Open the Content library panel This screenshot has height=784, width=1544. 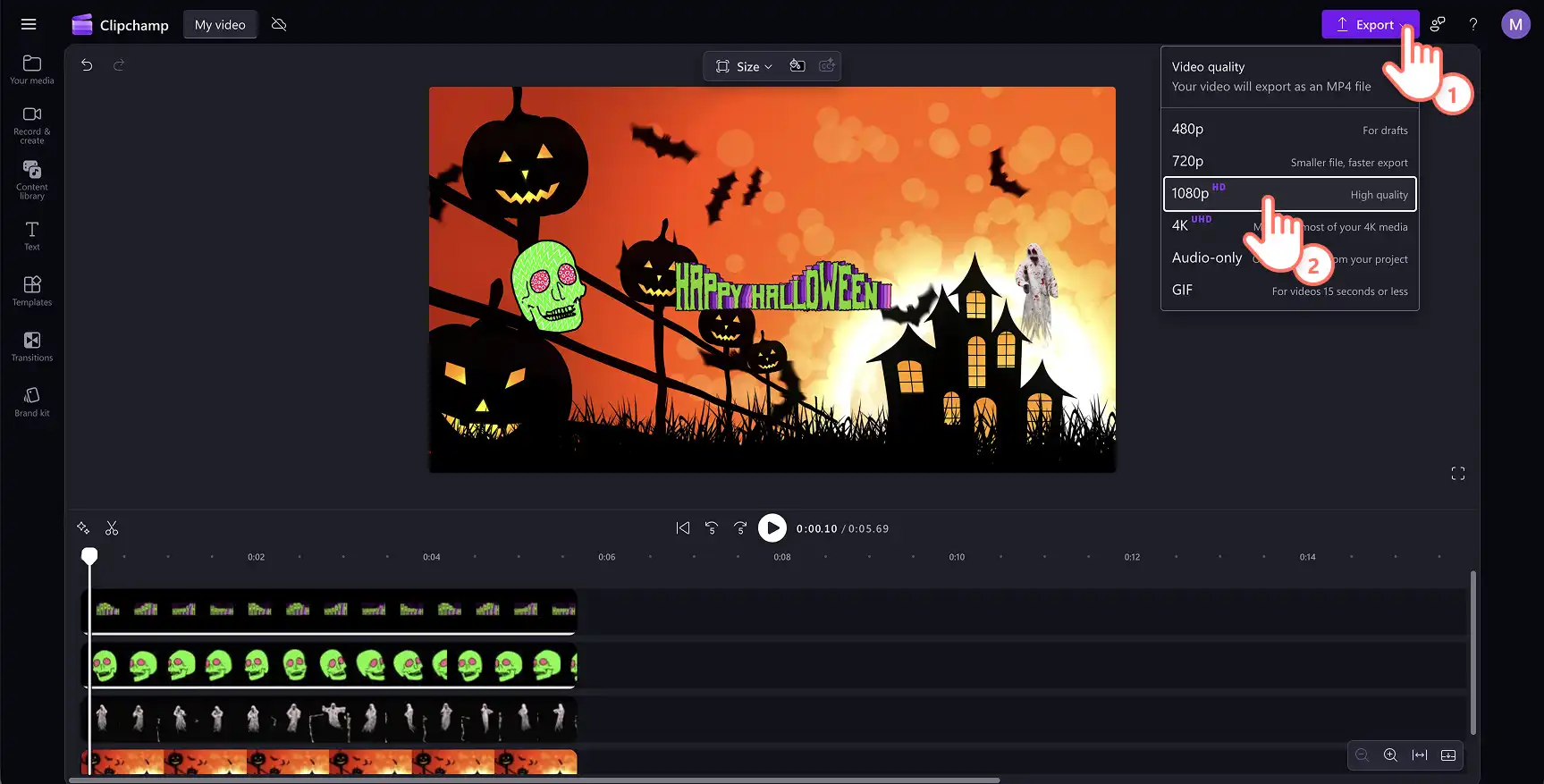pos(32,180)
